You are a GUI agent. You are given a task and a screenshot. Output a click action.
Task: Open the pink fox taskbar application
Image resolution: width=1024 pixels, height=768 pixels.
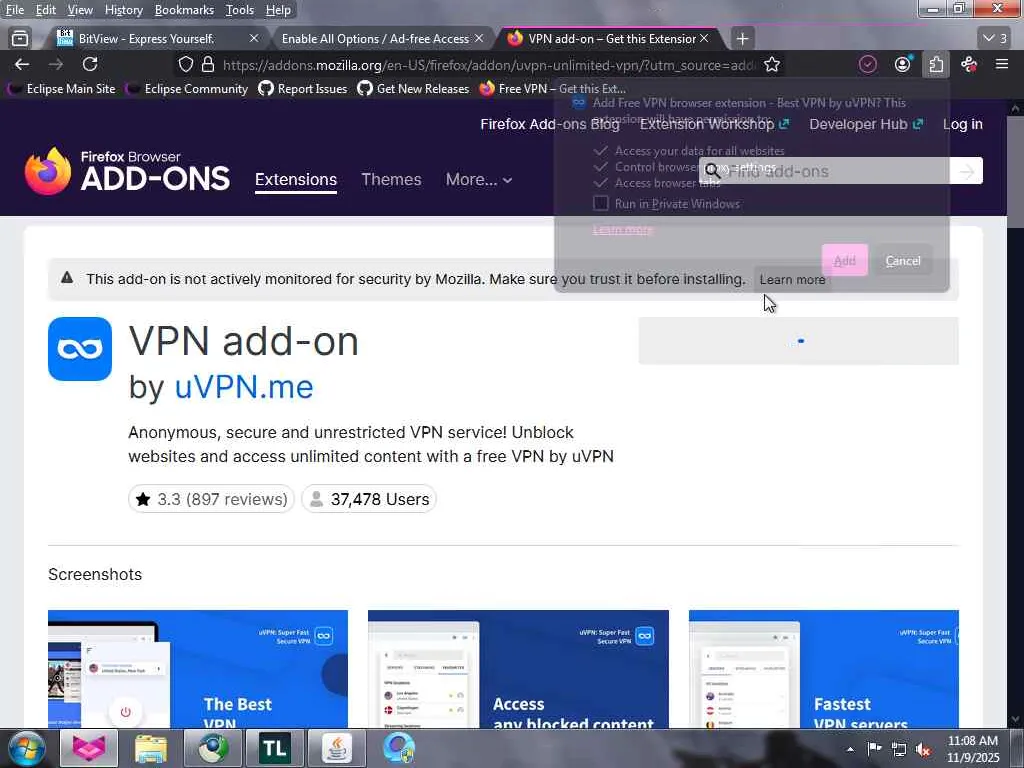point(89,748)
